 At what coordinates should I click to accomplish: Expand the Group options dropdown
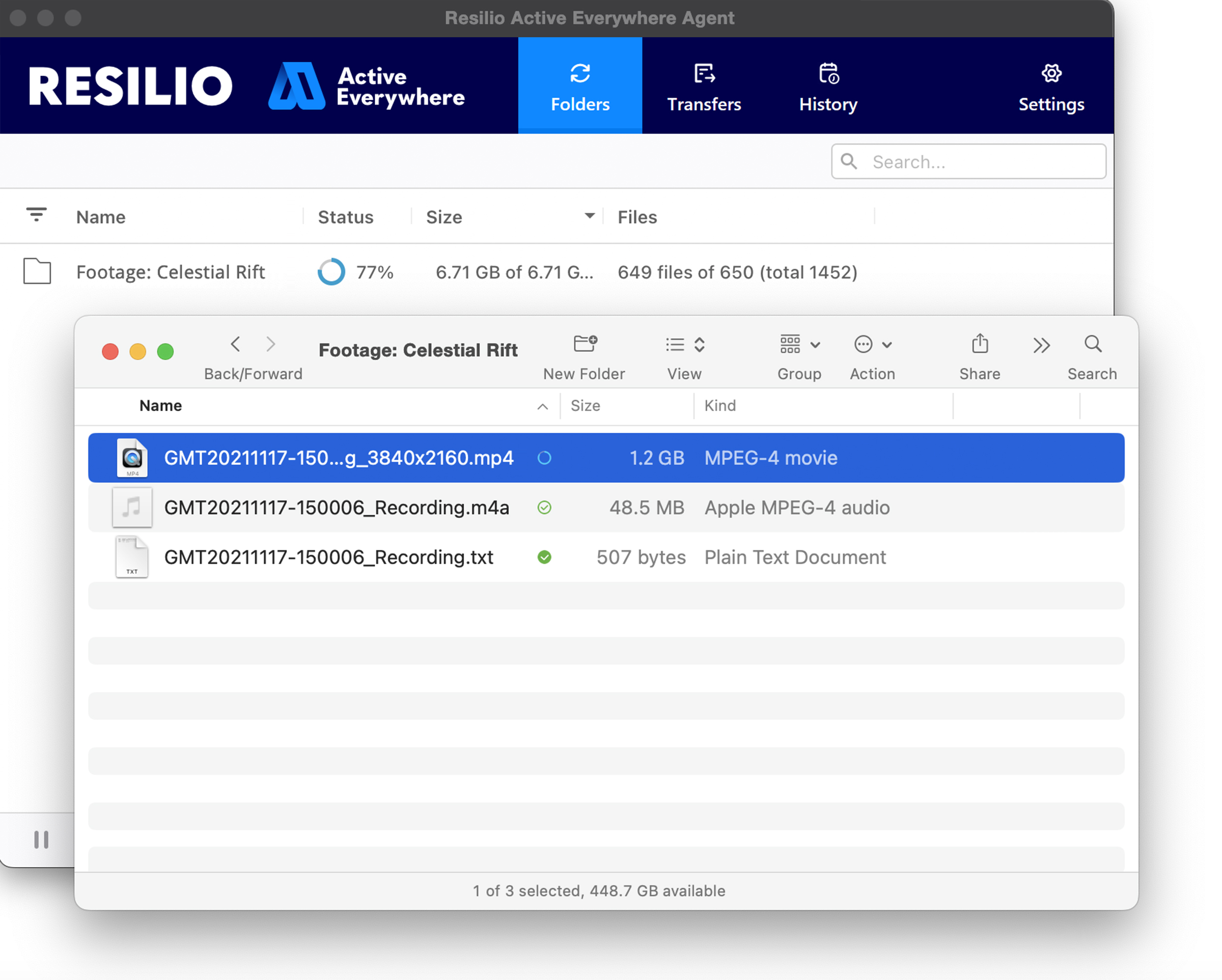(799, 345)
